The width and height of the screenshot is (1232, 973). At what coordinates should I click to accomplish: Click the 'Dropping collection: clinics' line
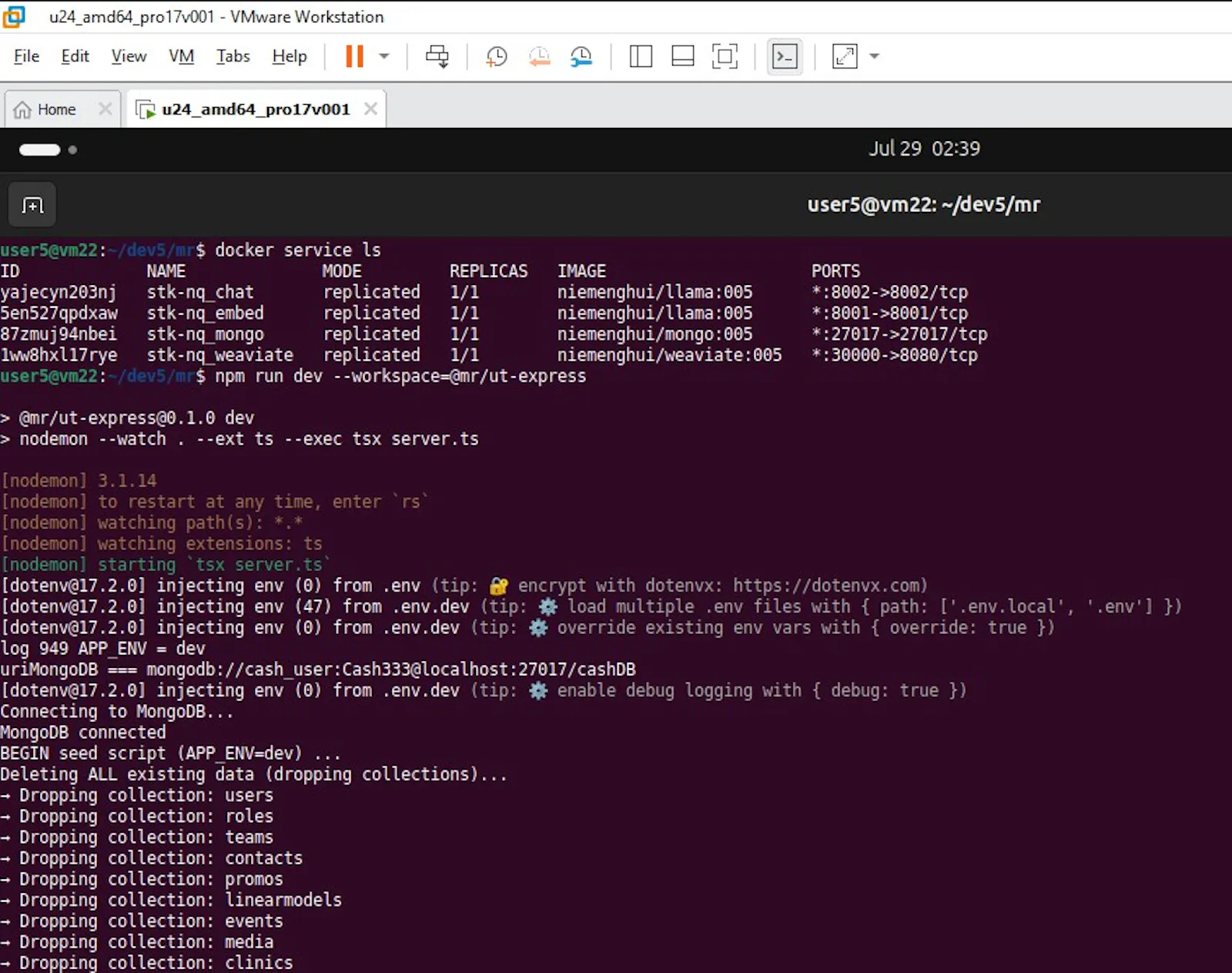[146, 962]
